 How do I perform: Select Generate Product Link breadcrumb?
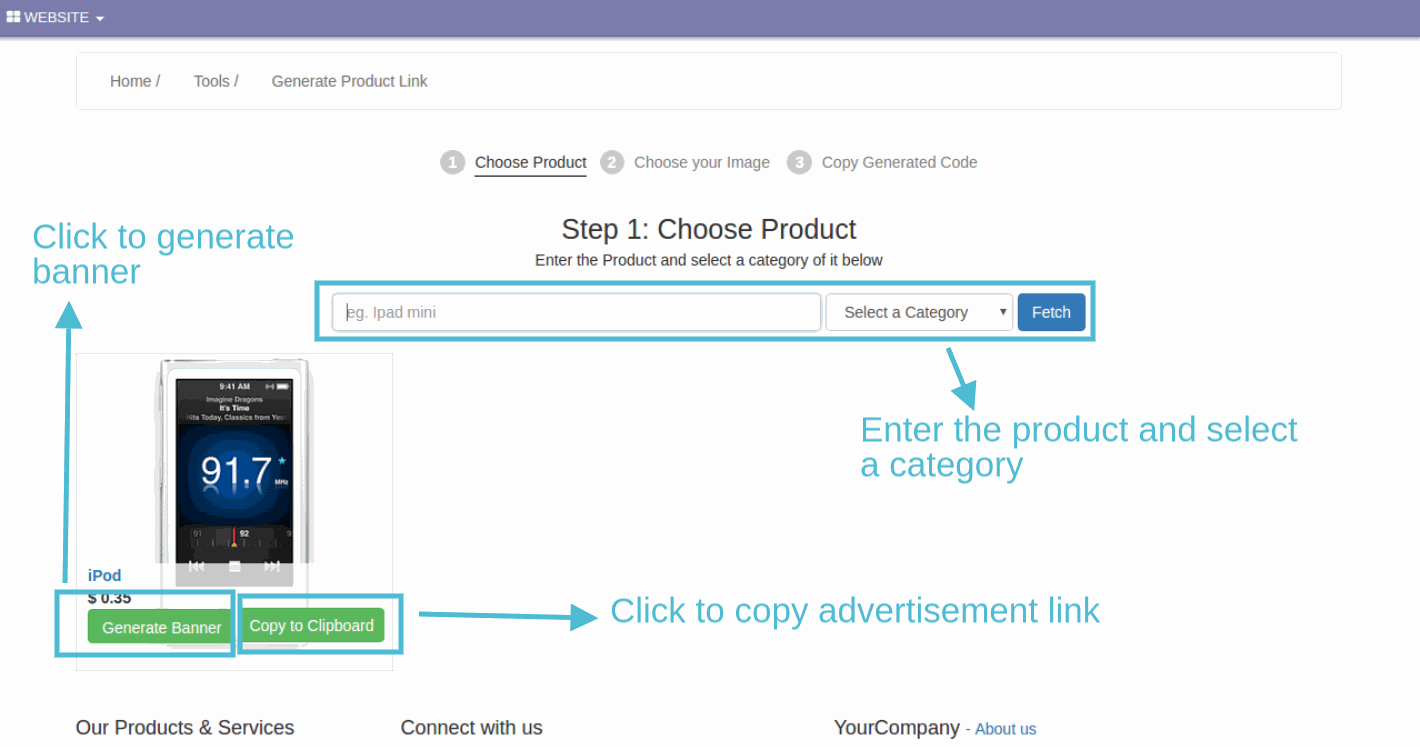(349, 81)
